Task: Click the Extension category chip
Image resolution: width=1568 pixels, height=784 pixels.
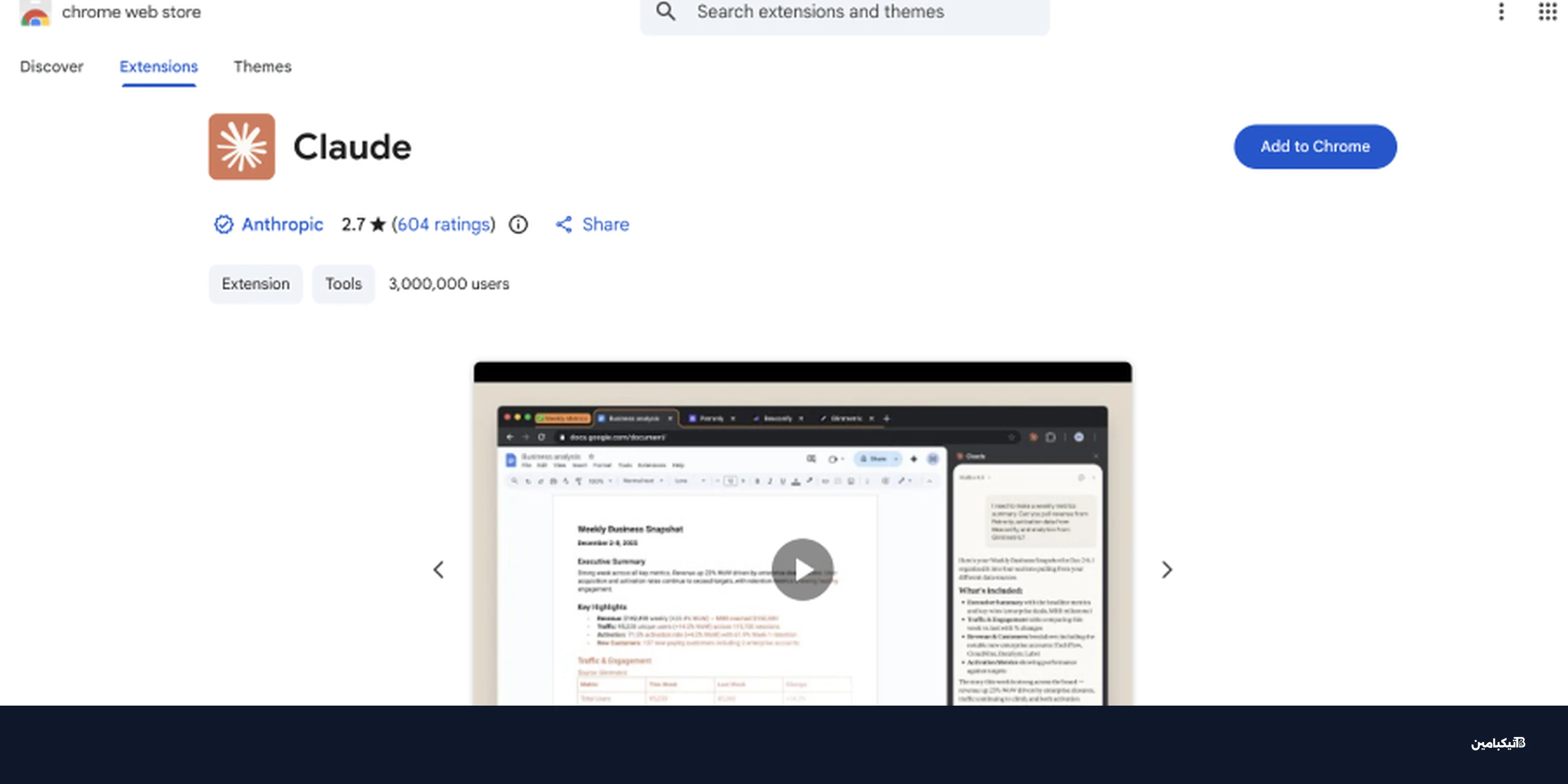Action: [255, 284]
